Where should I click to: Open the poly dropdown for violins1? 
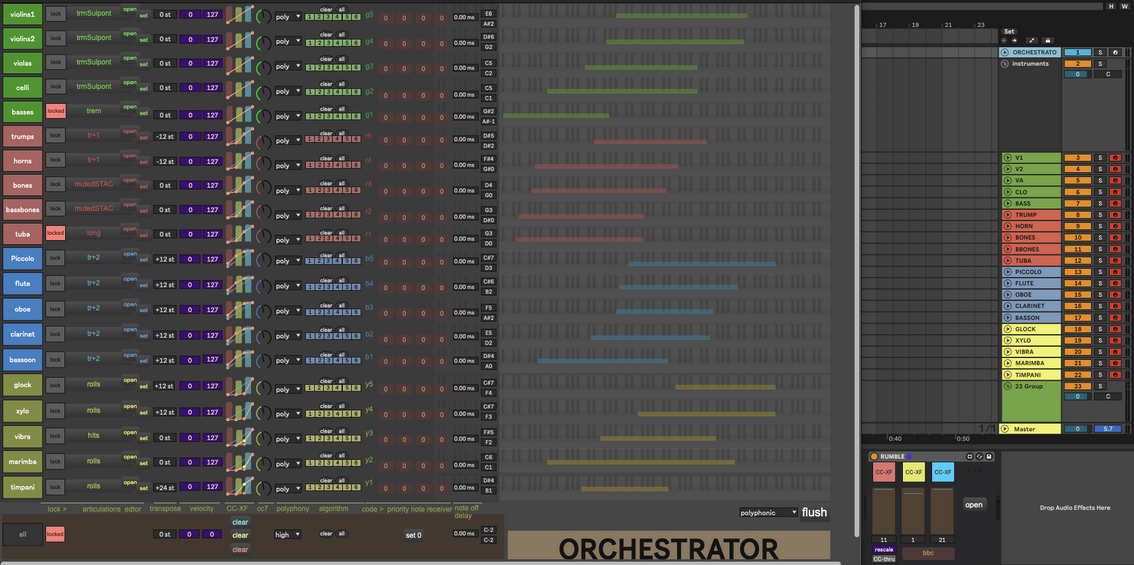coord(288,17)
